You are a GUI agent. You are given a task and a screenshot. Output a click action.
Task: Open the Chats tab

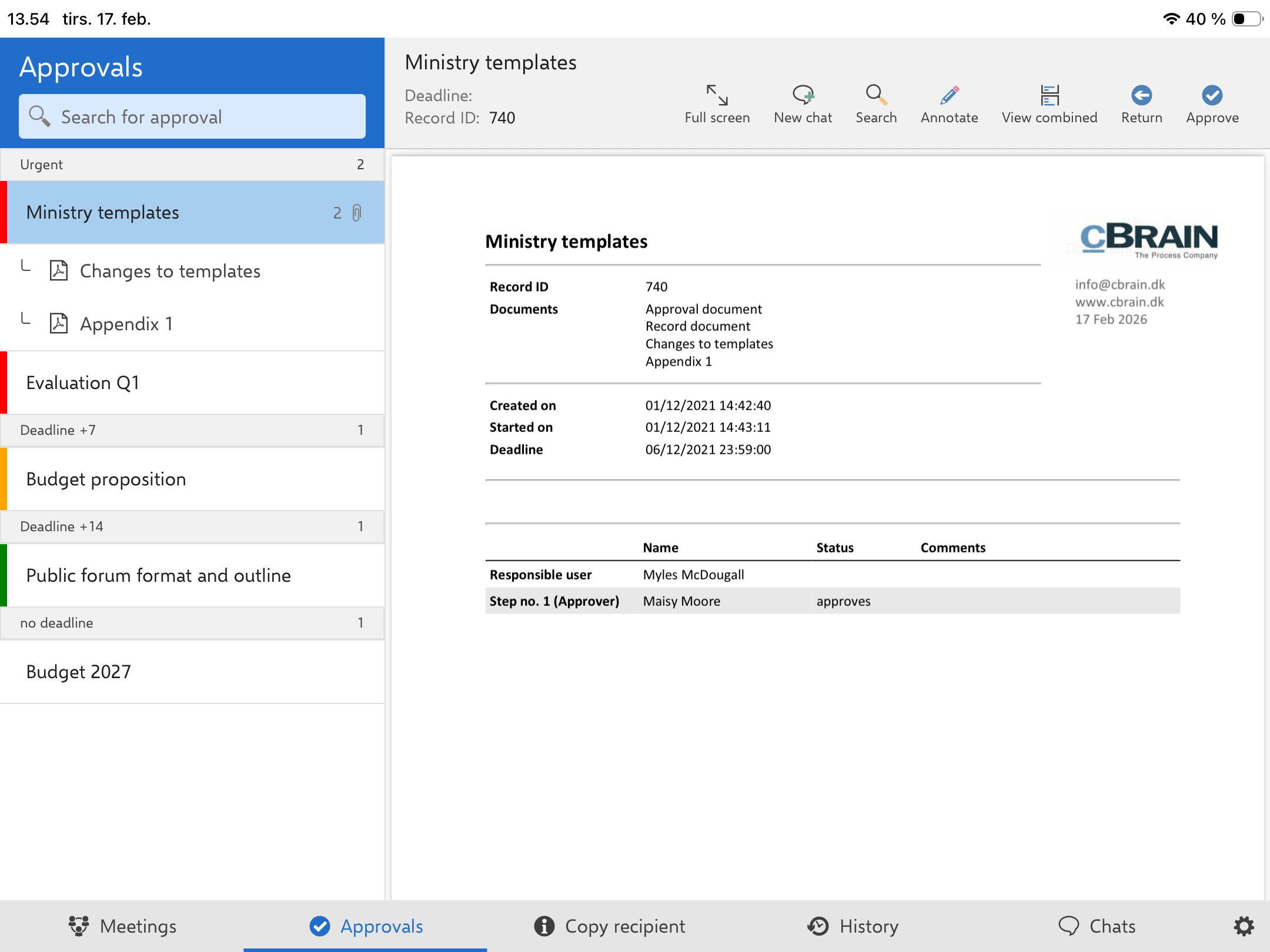pos(1097,926)
